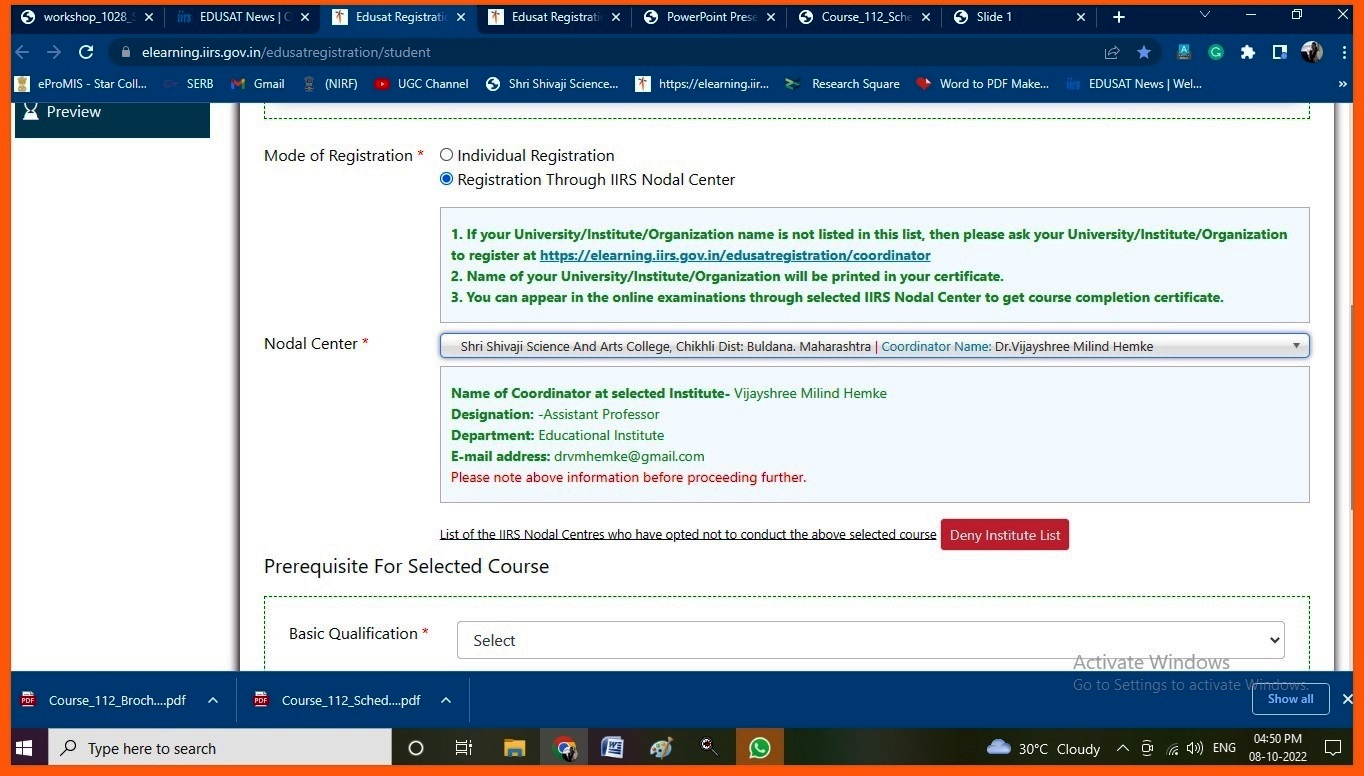
Task: Open a new browser tab with plus icon
Action: coord(1118,17)
